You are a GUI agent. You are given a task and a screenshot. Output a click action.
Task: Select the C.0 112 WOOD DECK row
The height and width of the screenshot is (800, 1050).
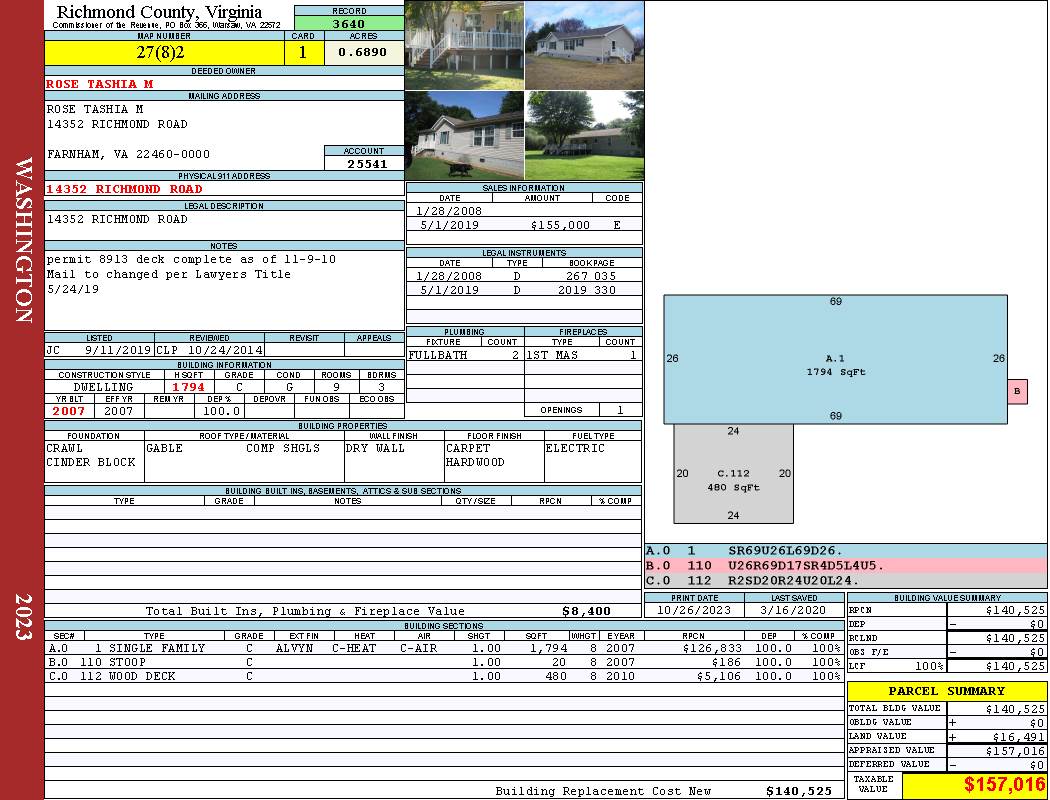tap(444, 676)
